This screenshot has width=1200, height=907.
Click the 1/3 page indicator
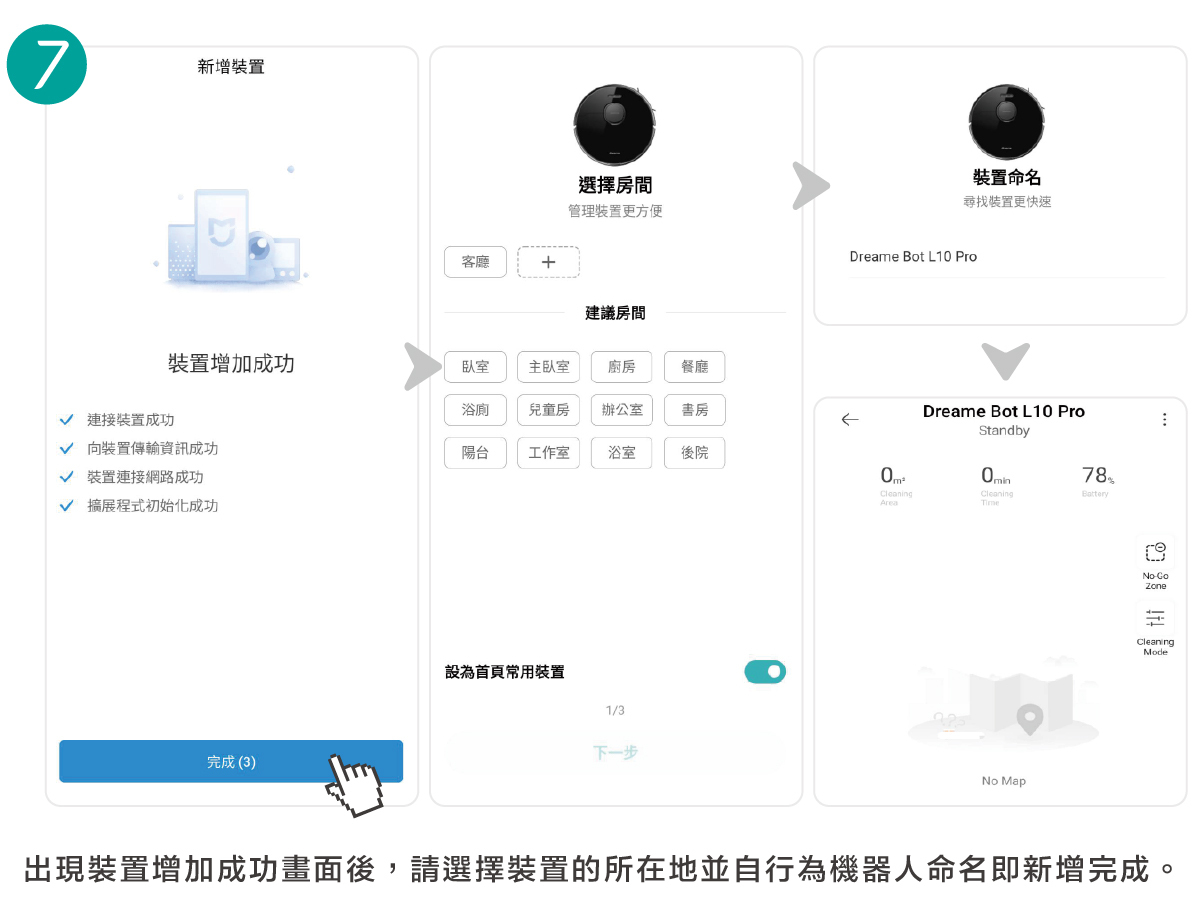(615, 710)
